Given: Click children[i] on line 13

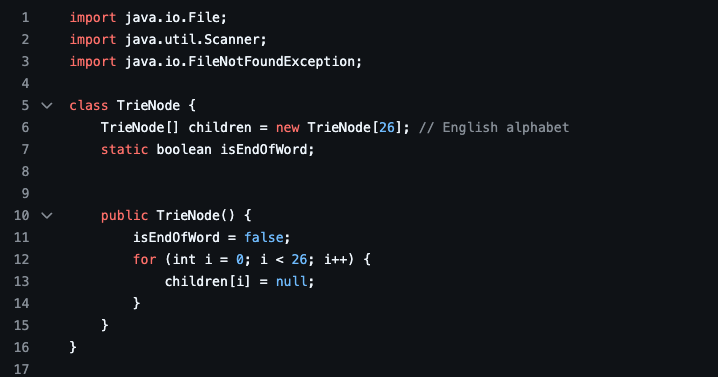Looking at the screenshot, I should (208, 282).
